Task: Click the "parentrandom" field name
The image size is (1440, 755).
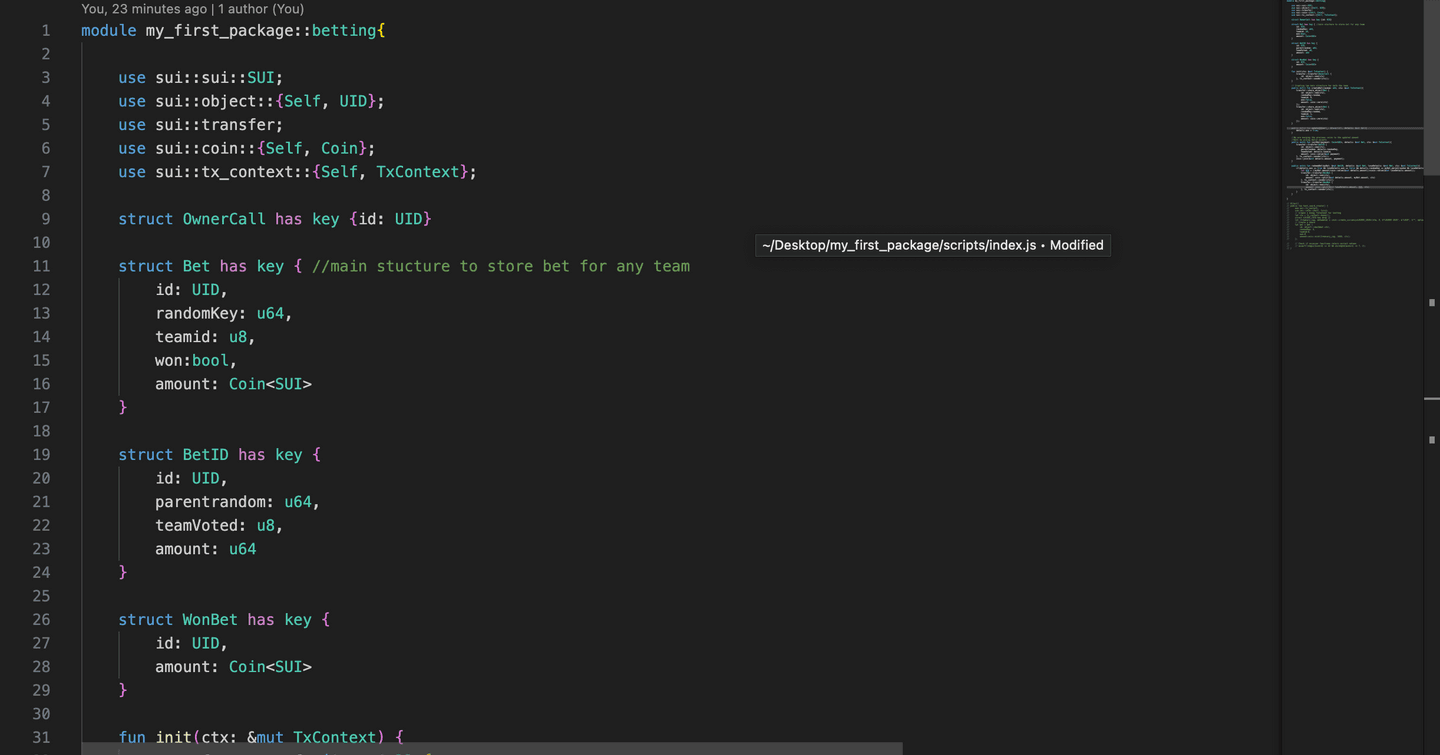Action: (x=210, y=502)
